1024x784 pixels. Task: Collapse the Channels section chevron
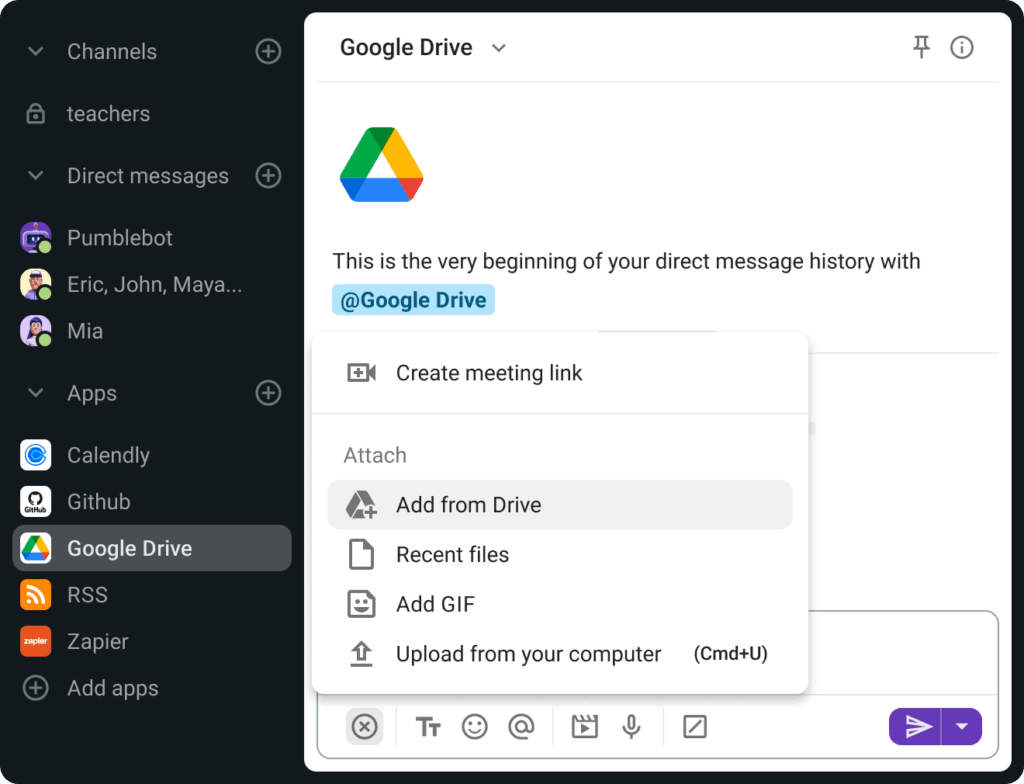click(36, 51)
